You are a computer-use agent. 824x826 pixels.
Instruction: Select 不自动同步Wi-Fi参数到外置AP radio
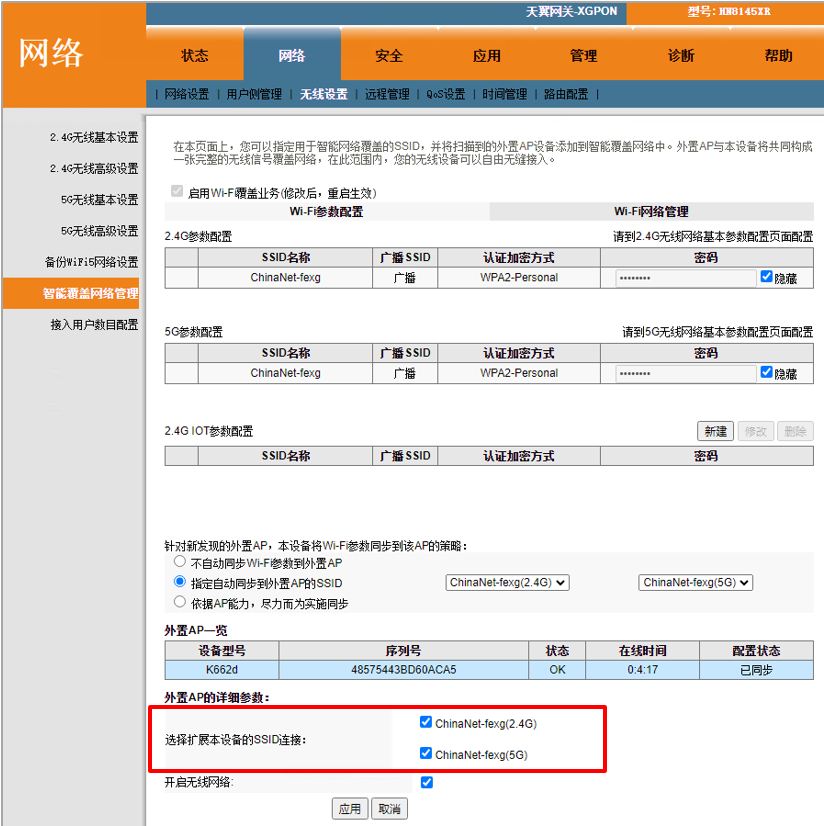coord(180,562)
